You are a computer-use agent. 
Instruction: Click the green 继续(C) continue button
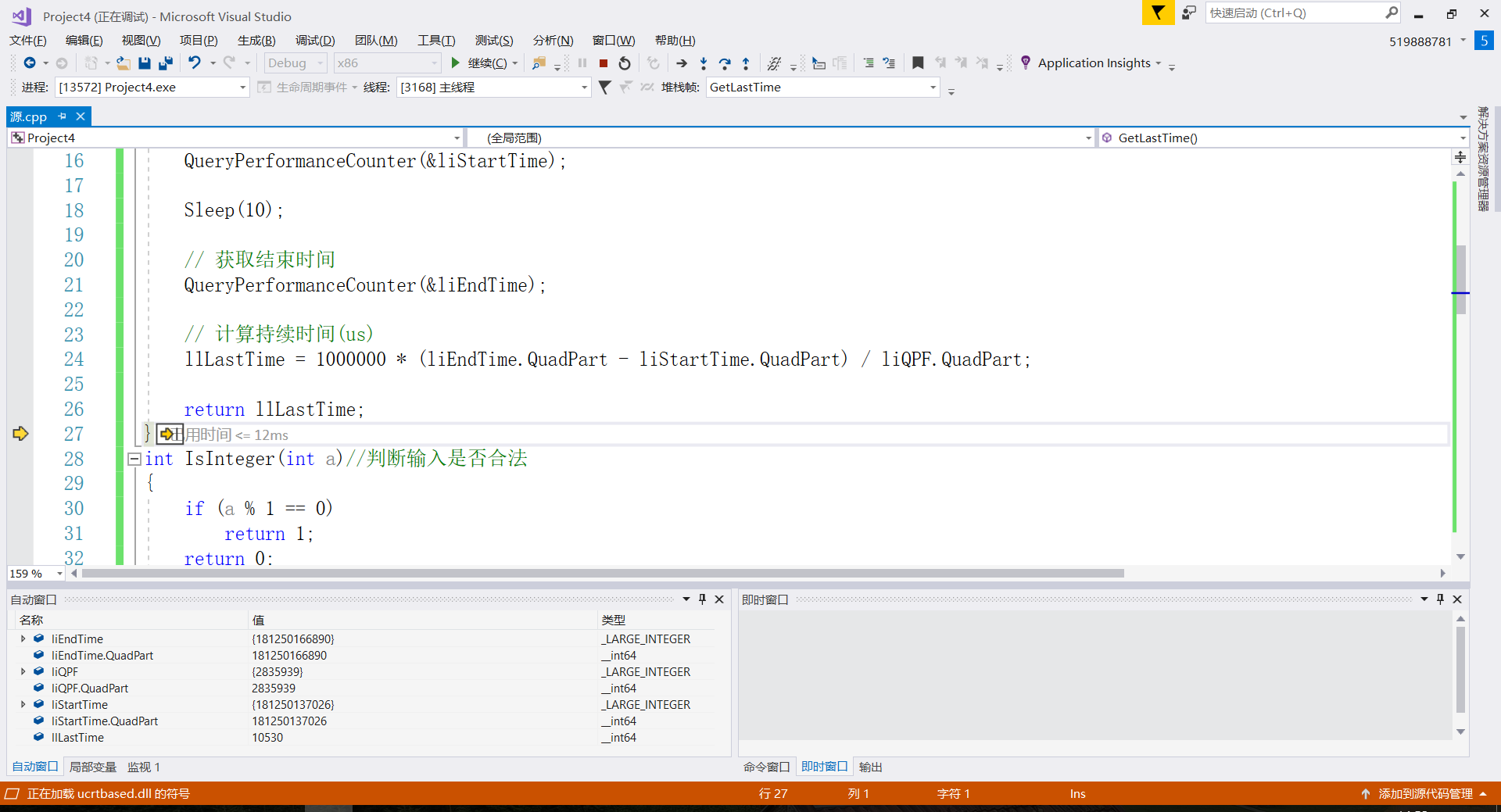(x=478, y=63)
